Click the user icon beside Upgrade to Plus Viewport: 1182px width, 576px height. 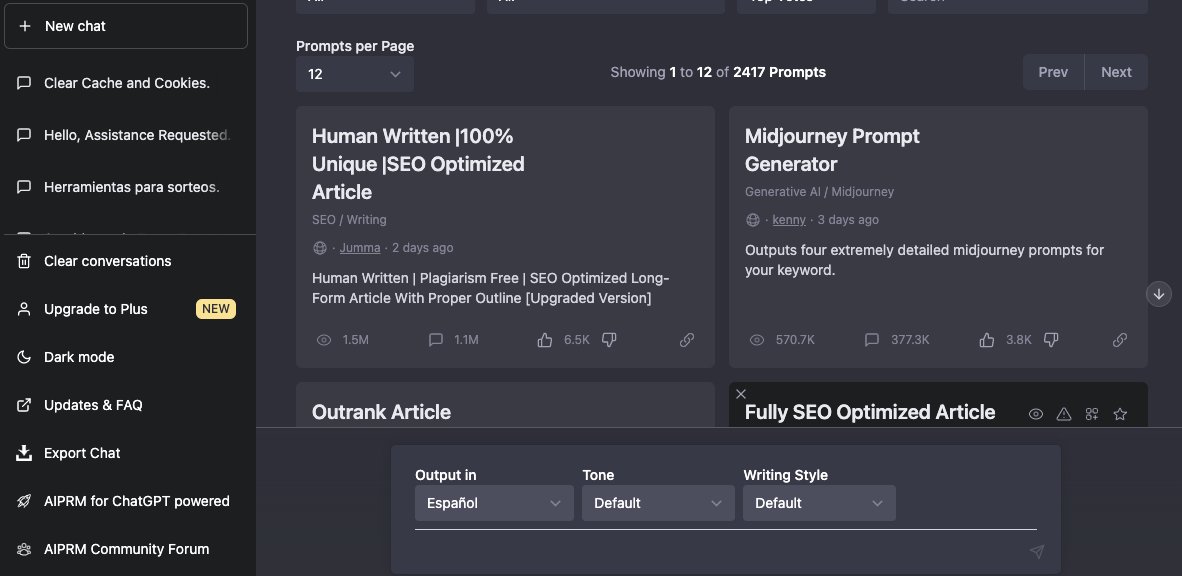(x=24, y=309)
